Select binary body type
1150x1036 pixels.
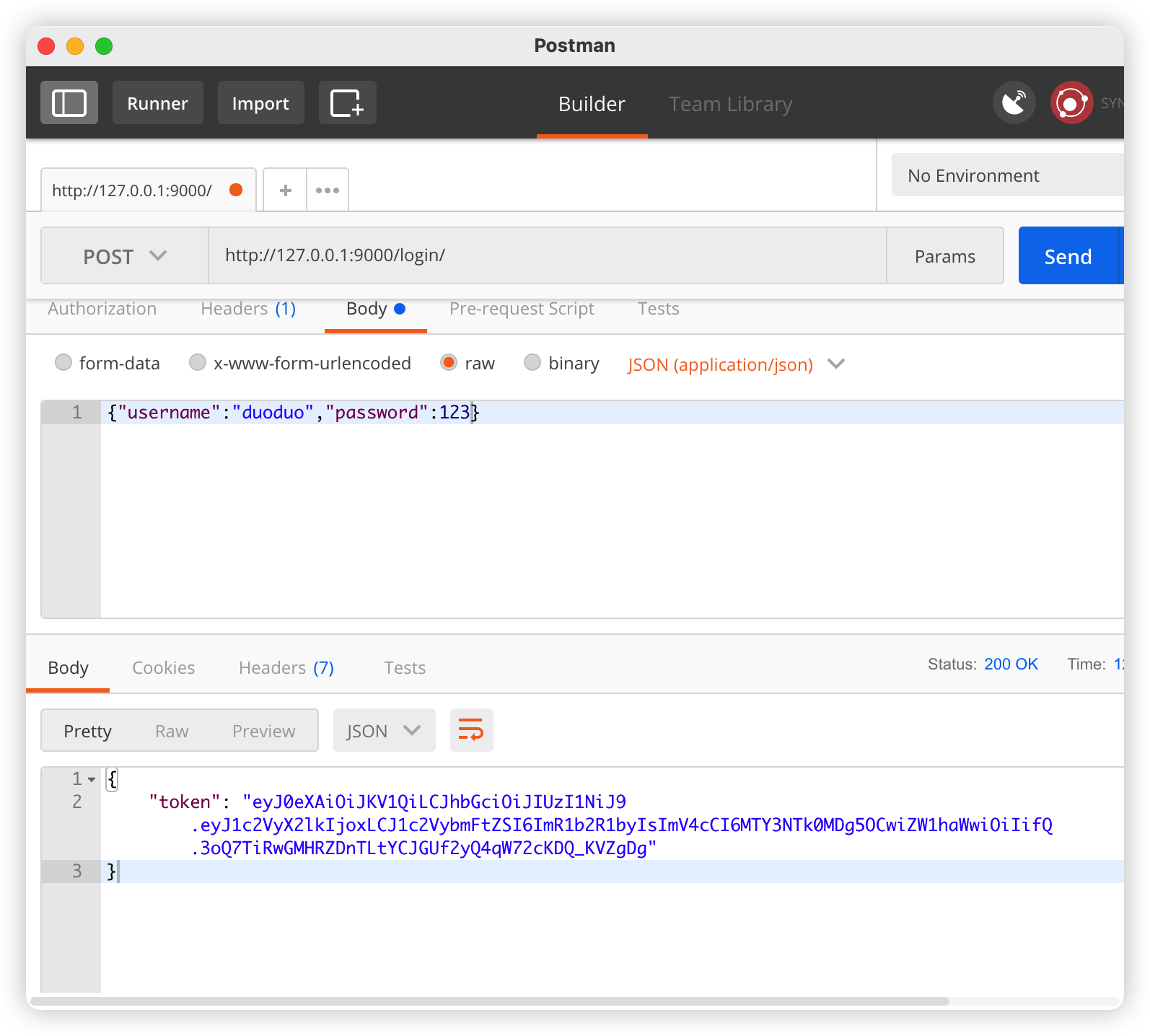pyautogui.click(x=561, y=363)
